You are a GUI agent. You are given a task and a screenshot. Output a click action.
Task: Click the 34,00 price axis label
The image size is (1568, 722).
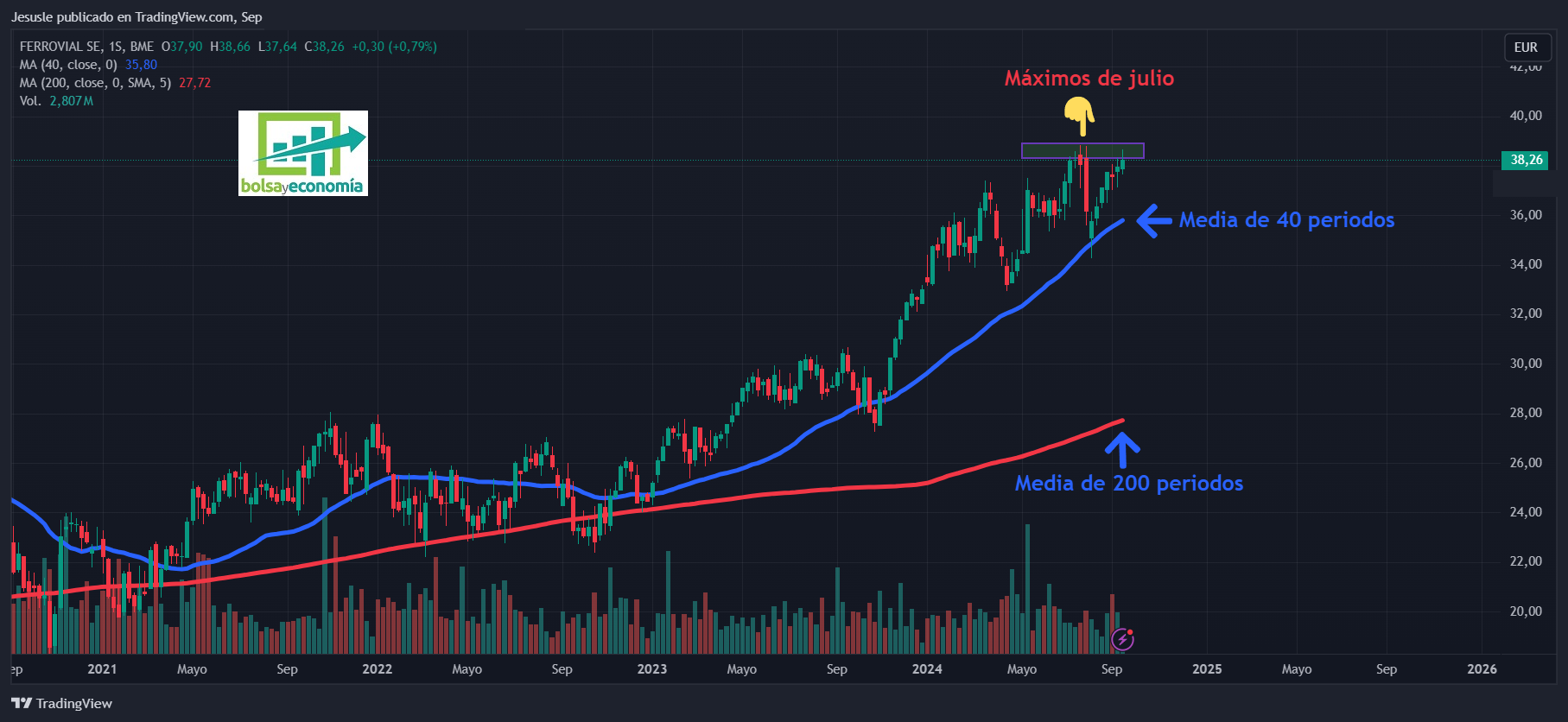pyautogui.click(x=1526, y=264)
